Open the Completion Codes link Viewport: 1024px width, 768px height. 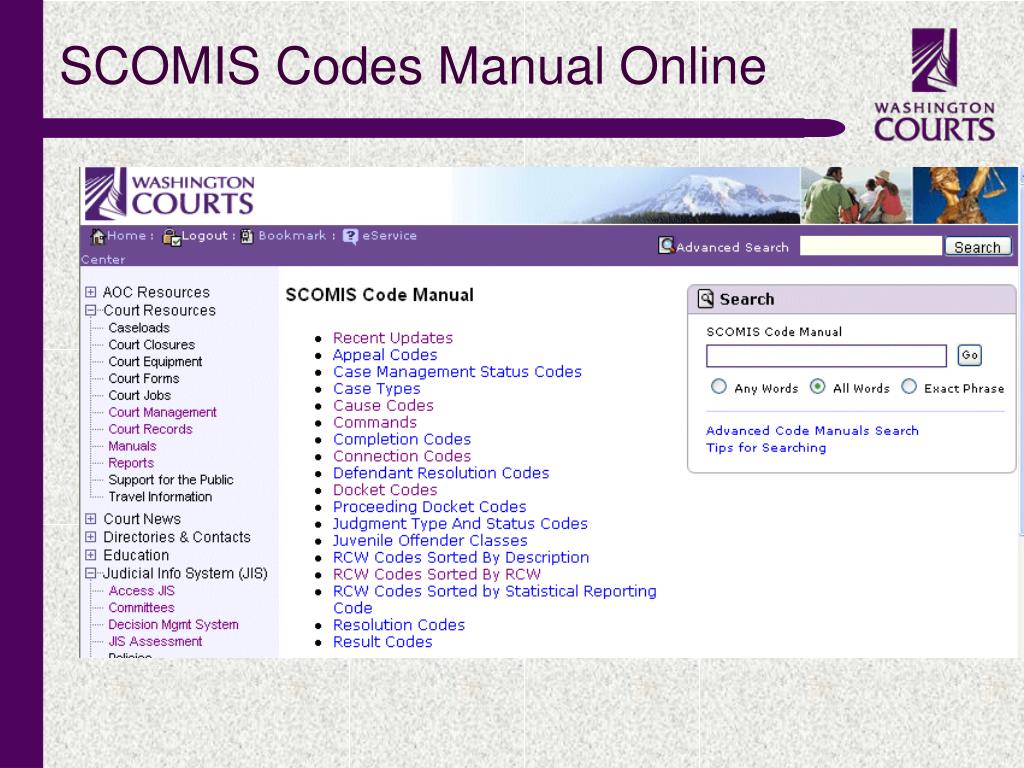402,440
